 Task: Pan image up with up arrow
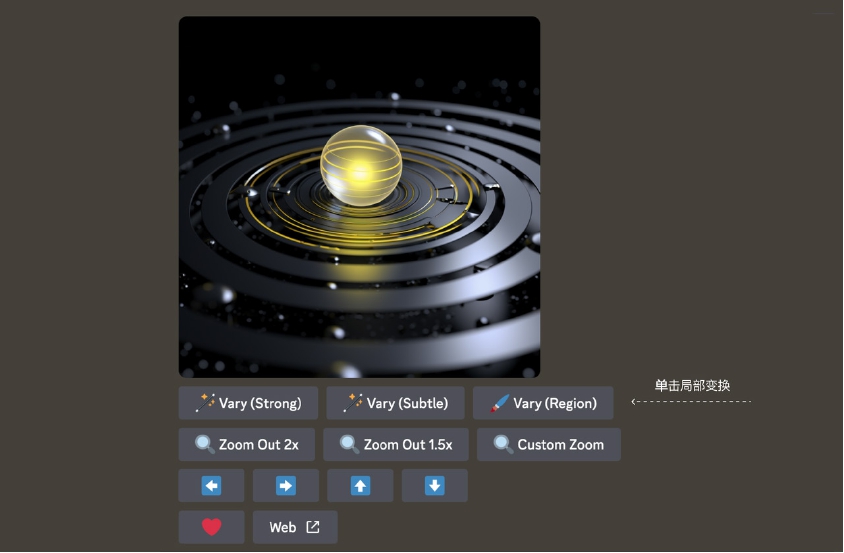[360, 486]
